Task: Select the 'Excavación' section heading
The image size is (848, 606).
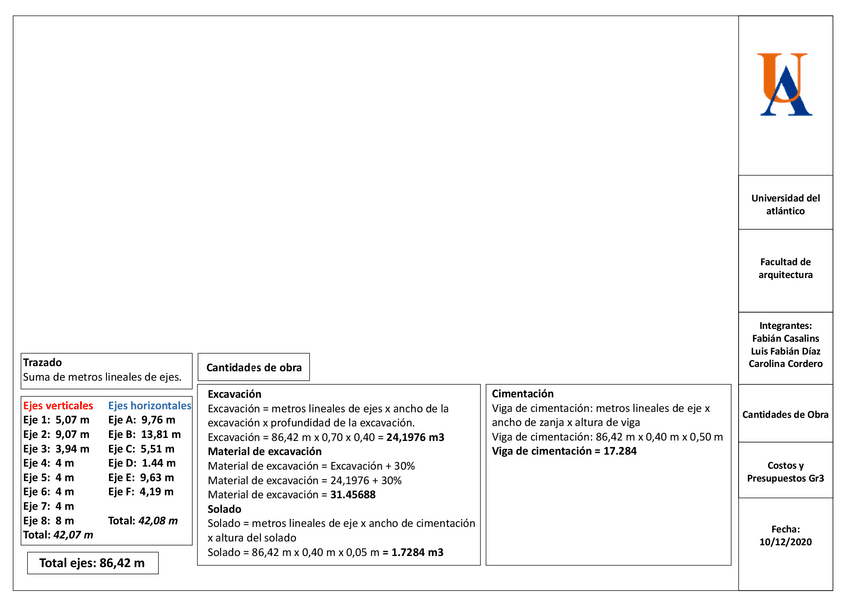Action: [x=234, y=394]
